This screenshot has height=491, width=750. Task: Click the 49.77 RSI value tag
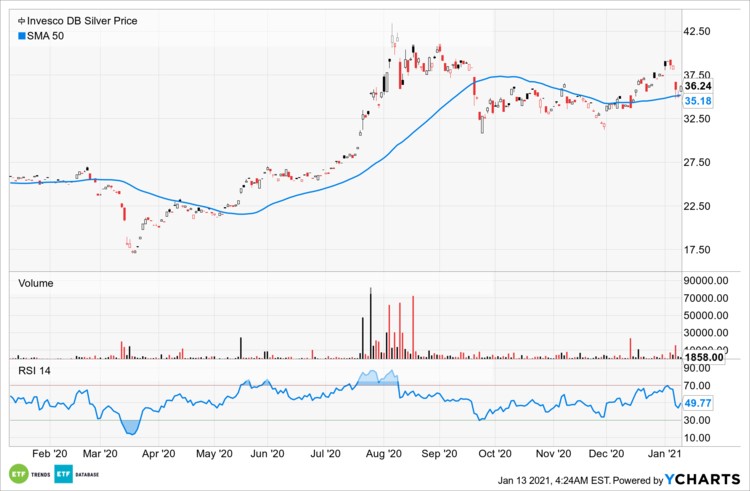697,403
